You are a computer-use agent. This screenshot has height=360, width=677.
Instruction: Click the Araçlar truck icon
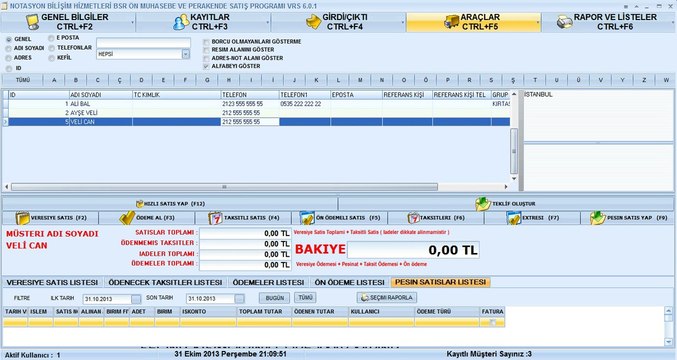(452, 21)
